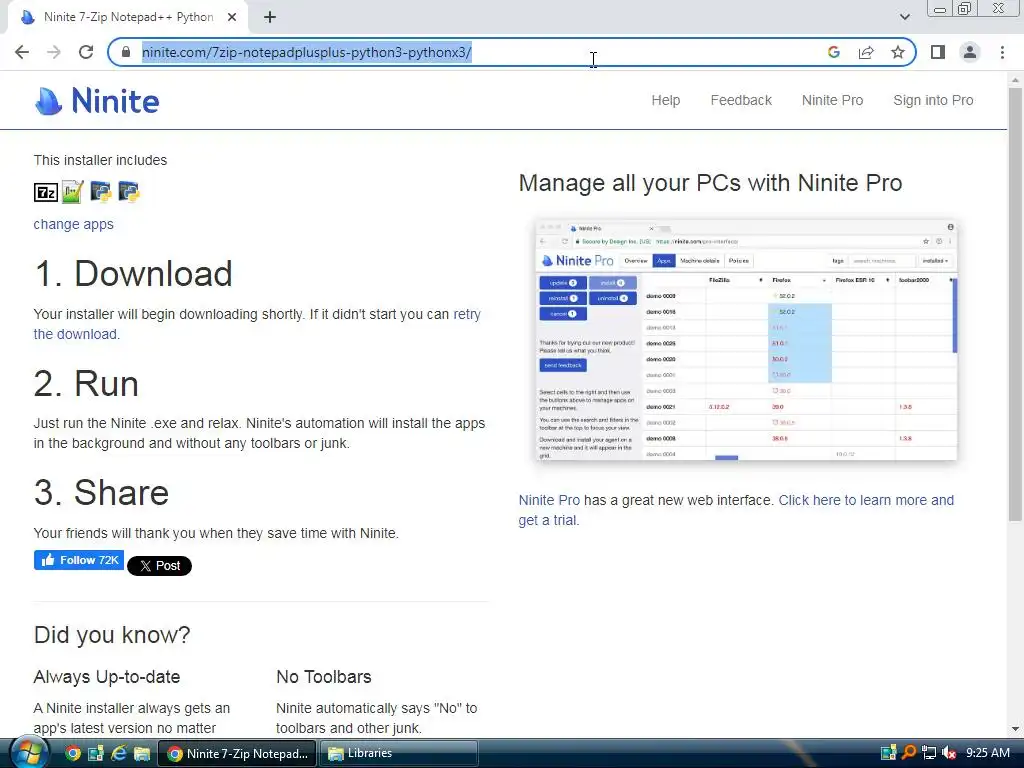Click 'Manage all your PCs with Ninite Pro'
The image size is (1024, 768).
click(711, 183)
